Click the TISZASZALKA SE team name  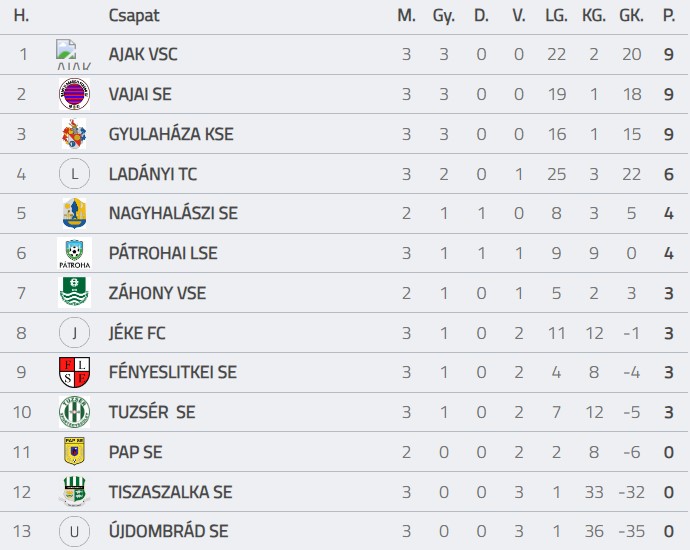(170, 492)
